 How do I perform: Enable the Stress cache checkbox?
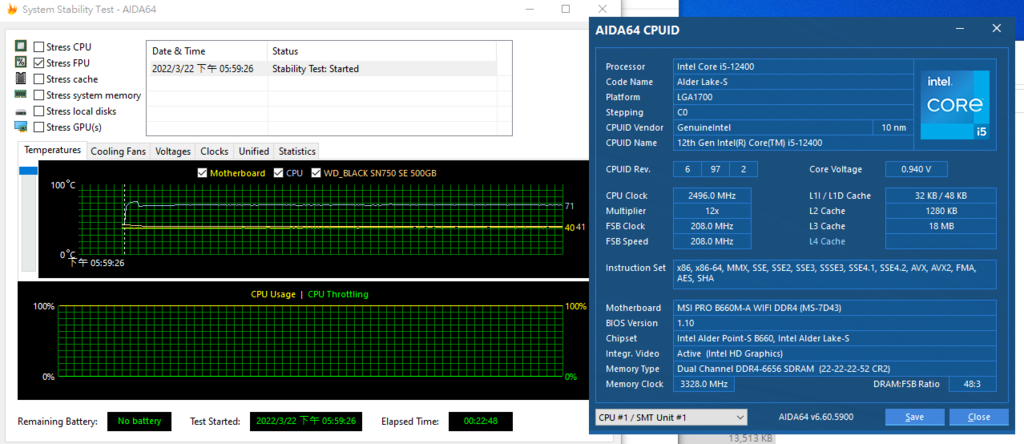[39, 79]
